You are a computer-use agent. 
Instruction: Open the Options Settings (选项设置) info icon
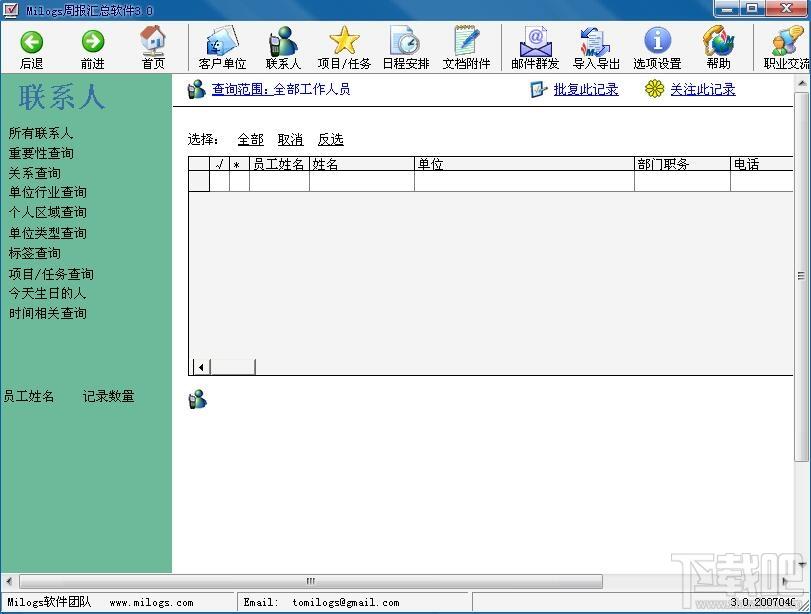657,40
